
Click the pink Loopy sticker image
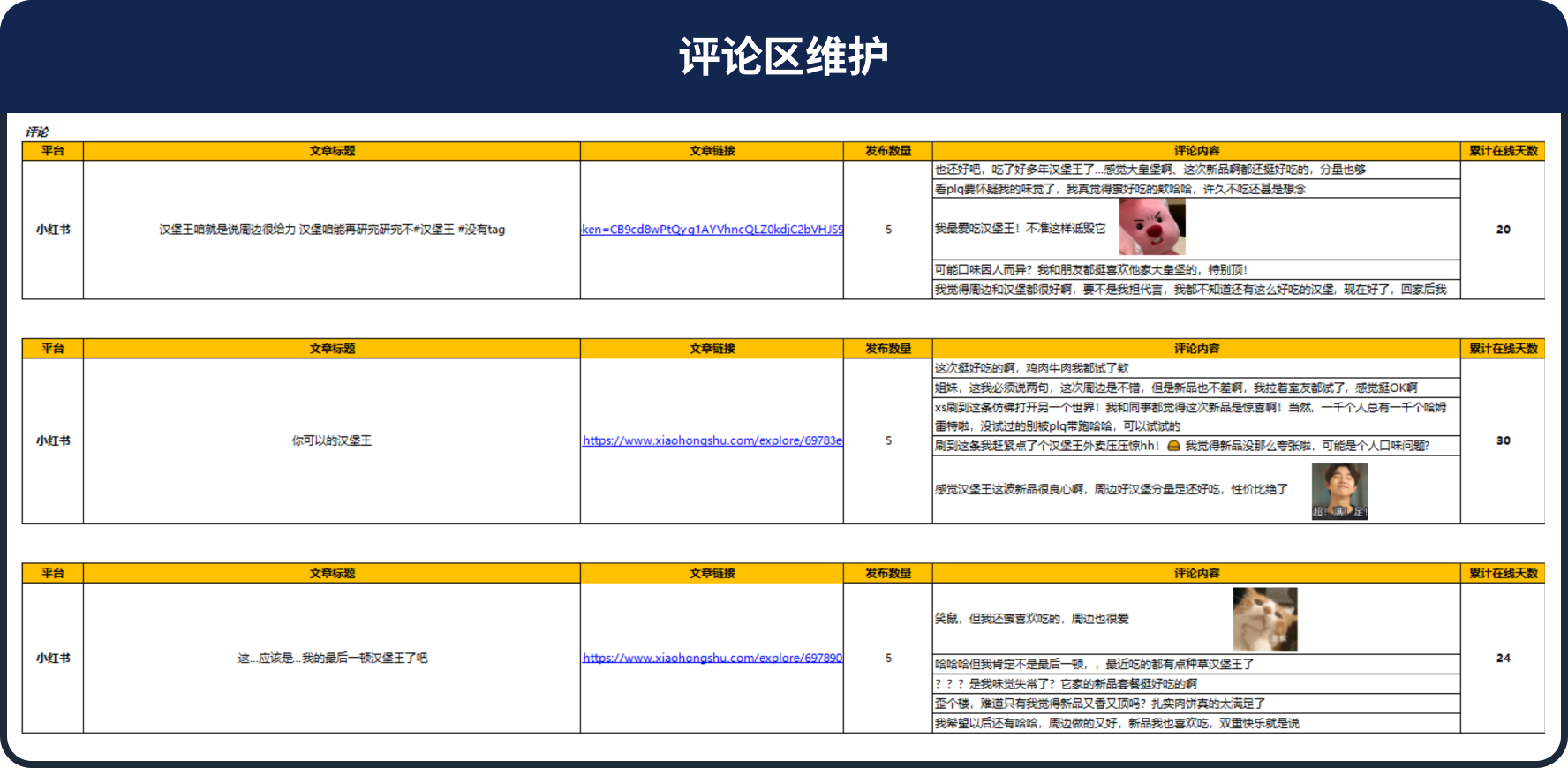[x=1152, y=227]
